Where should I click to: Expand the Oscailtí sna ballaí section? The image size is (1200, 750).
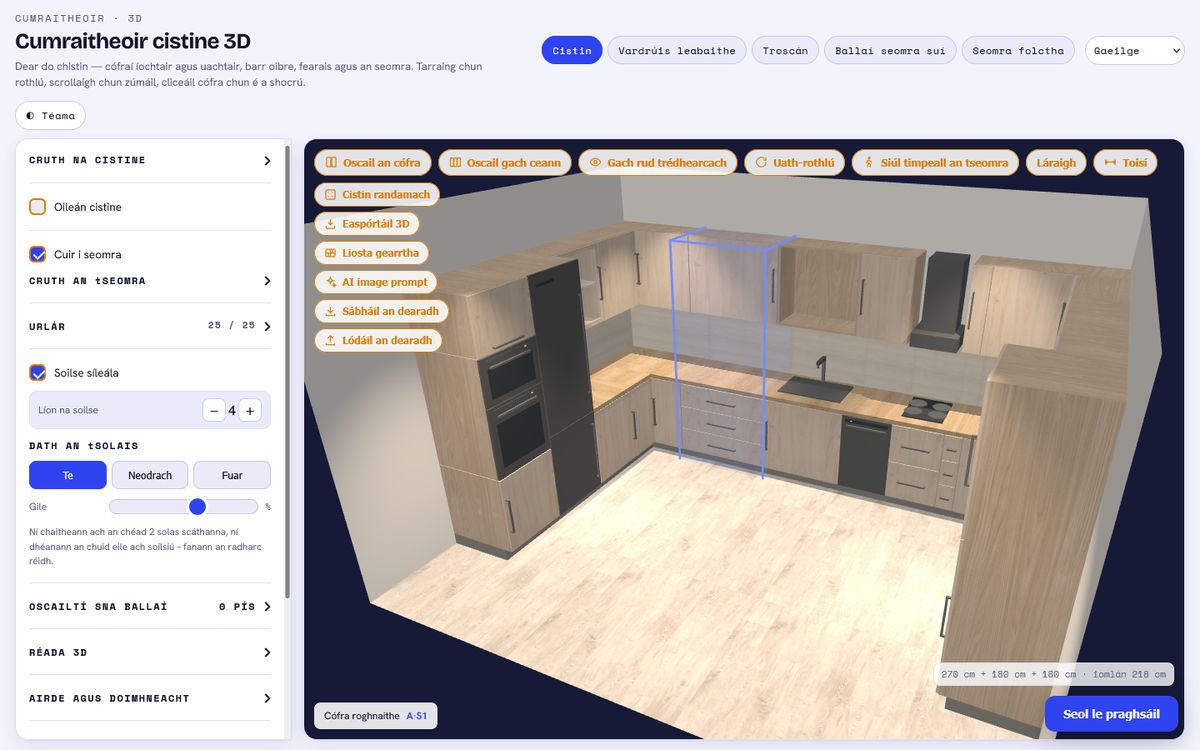click(150, 607)
